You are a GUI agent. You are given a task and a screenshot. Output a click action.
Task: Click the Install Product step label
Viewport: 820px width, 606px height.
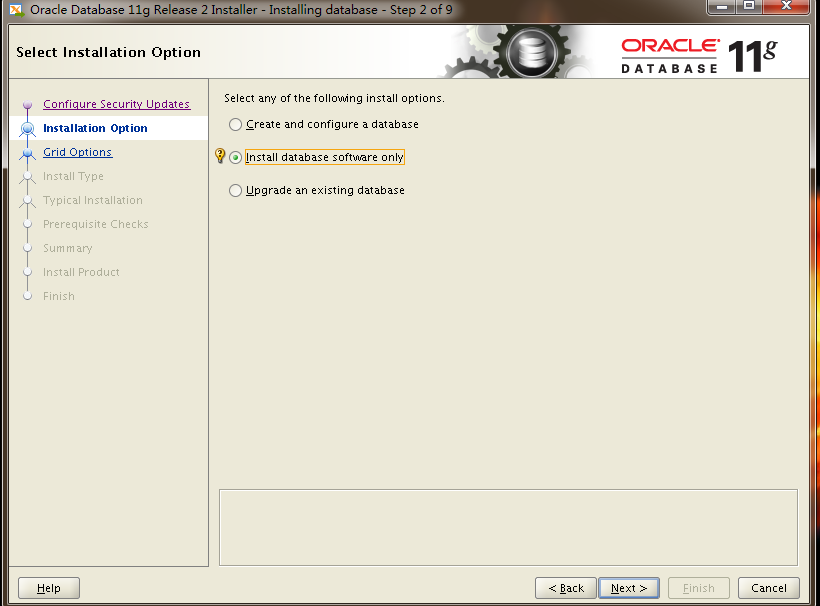81,272
